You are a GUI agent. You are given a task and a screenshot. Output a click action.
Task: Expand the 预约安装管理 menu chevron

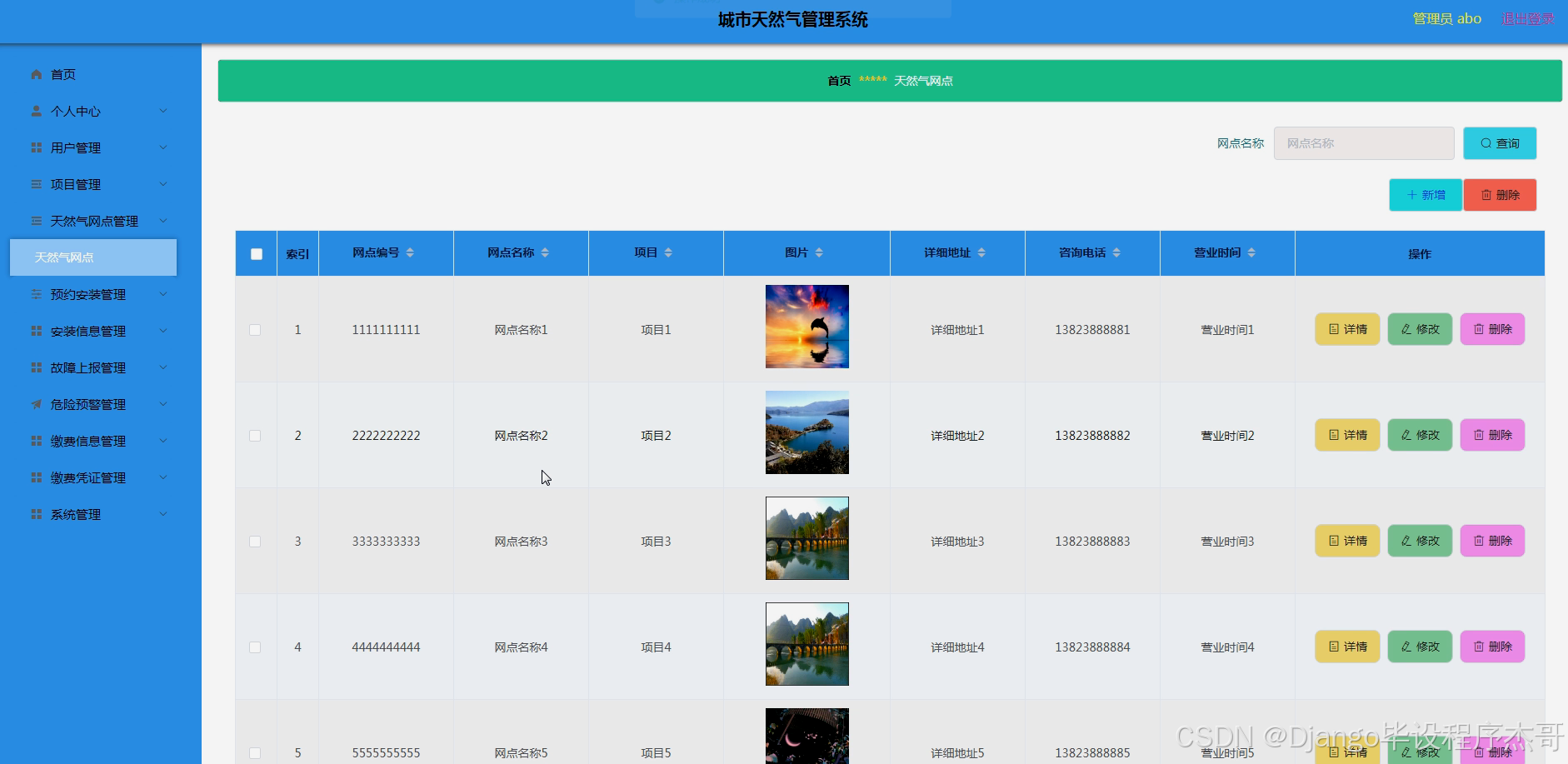tap(163, 294)
